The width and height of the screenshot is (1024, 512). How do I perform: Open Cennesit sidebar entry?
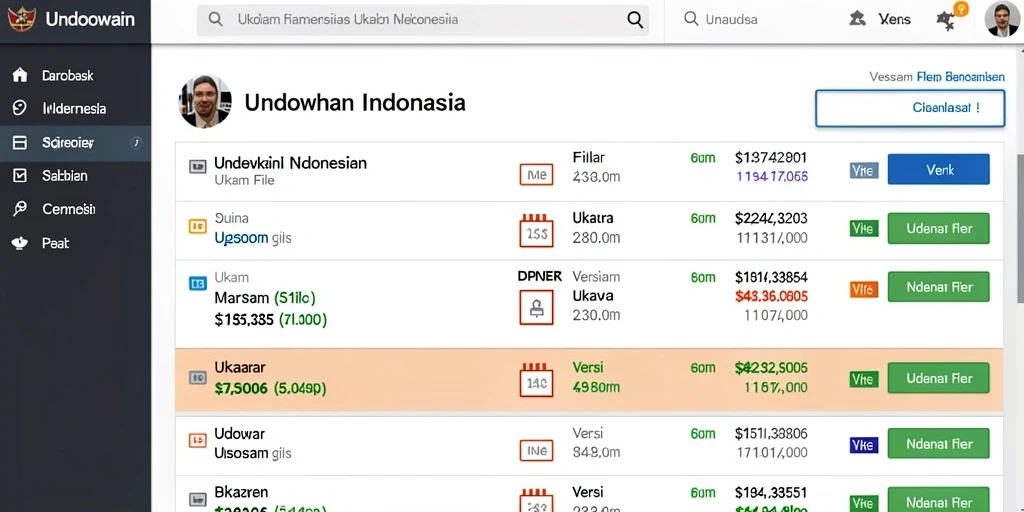(69, 209)
